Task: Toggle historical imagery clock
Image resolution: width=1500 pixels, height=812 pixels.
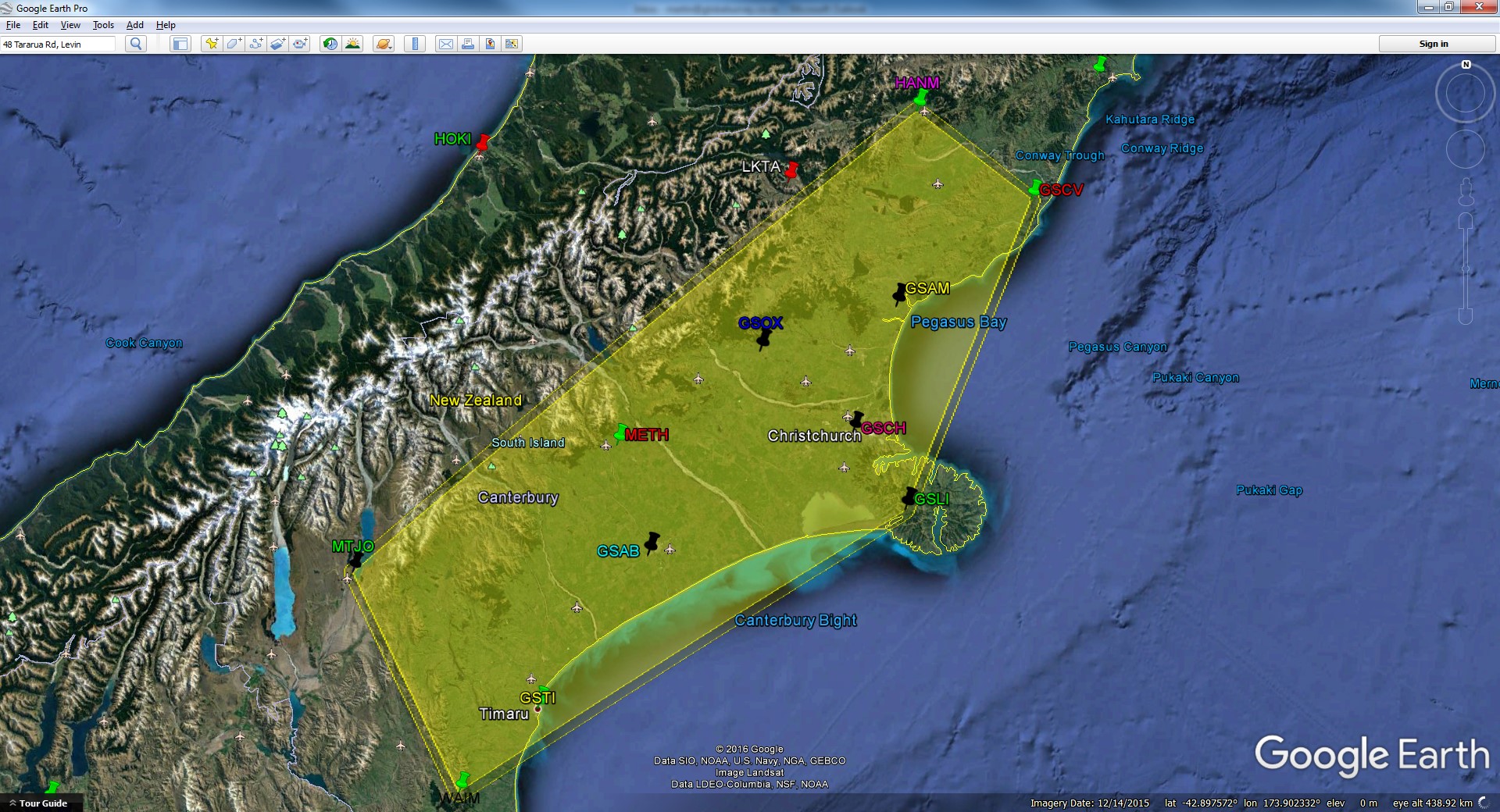Action: click(x=330, y=44)
